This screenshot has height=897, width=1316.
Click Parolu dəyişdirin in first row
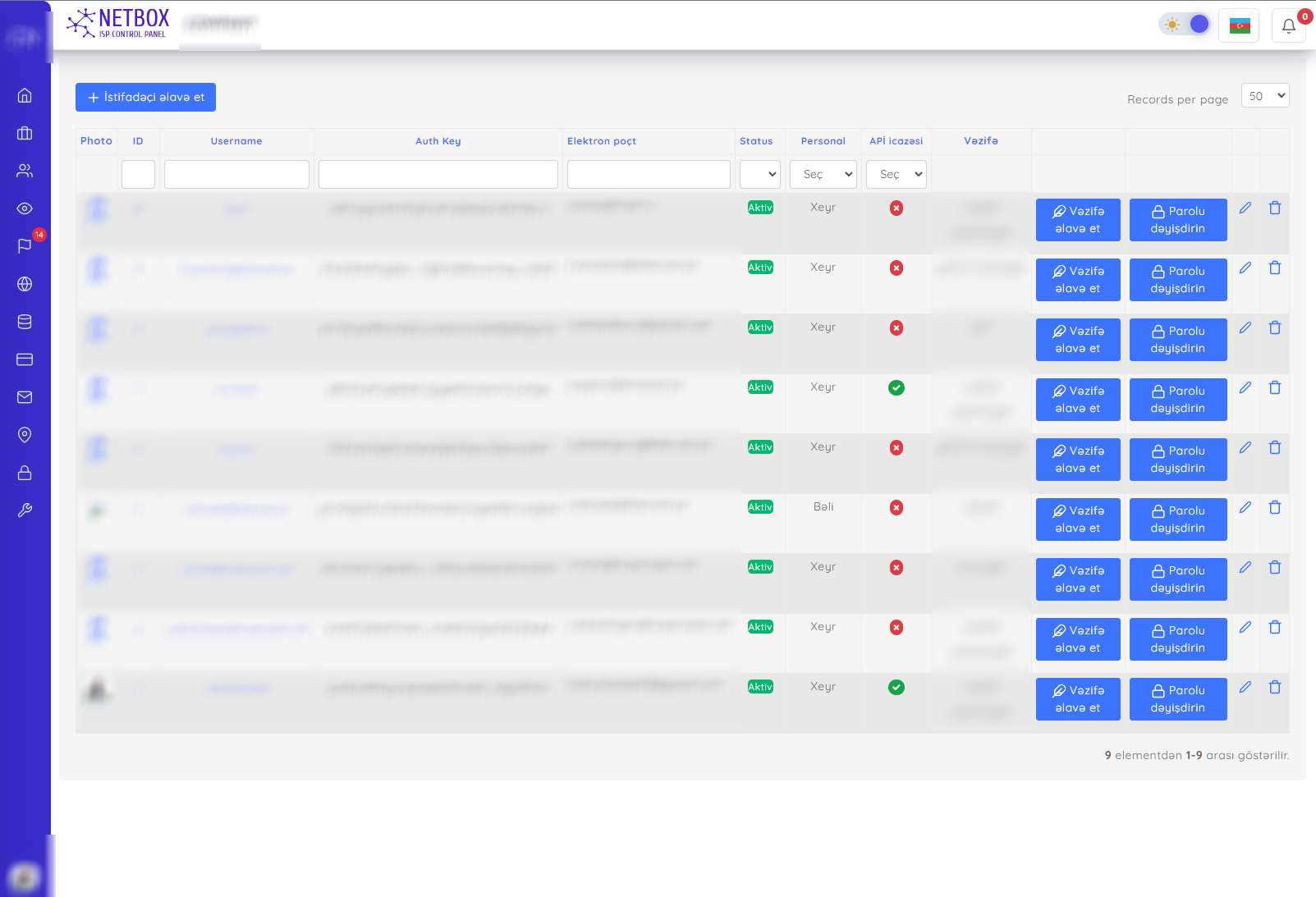click(x=1177, y=220)
